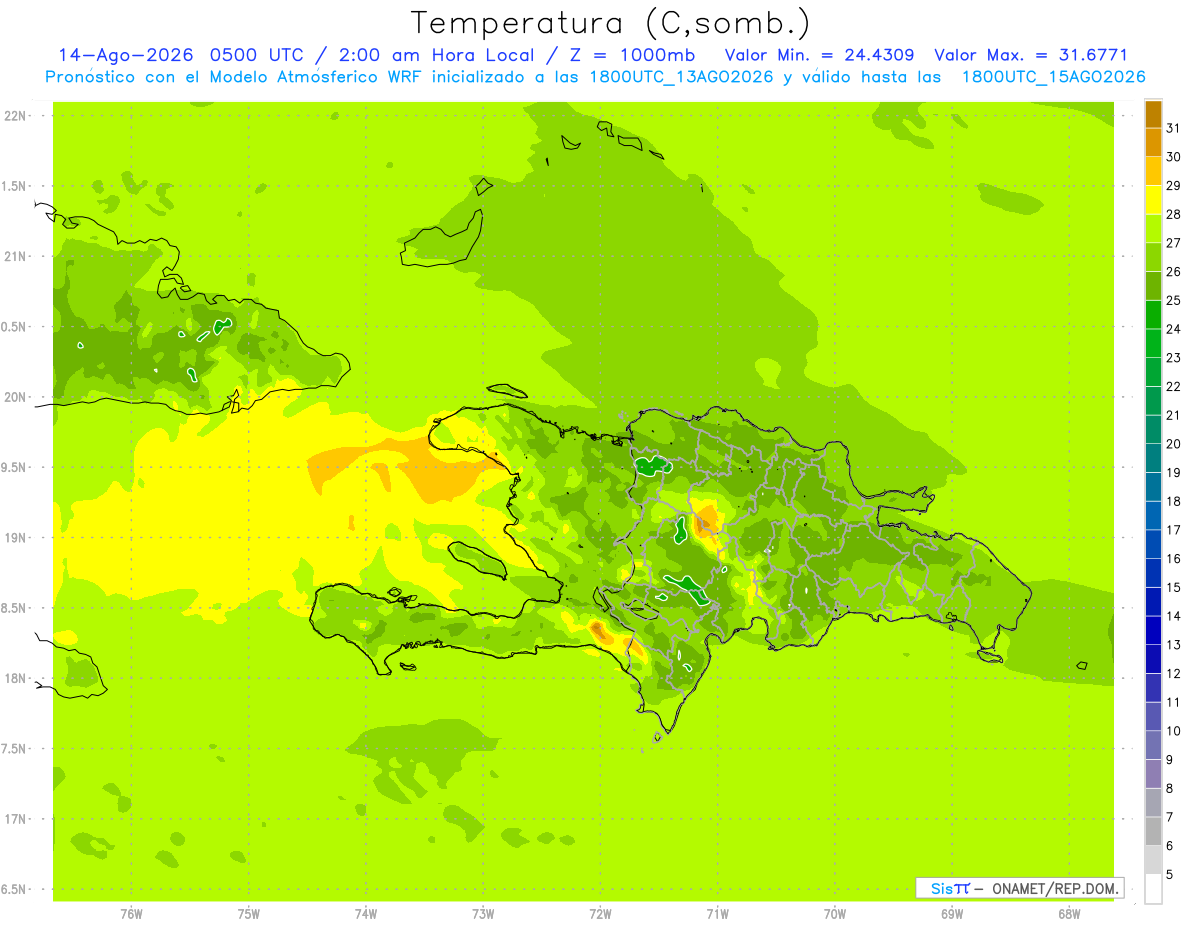The height and width of the screenshot is (927, 1200).
Task: Click the "9.5N" latitude label
Action: (14, 468)
